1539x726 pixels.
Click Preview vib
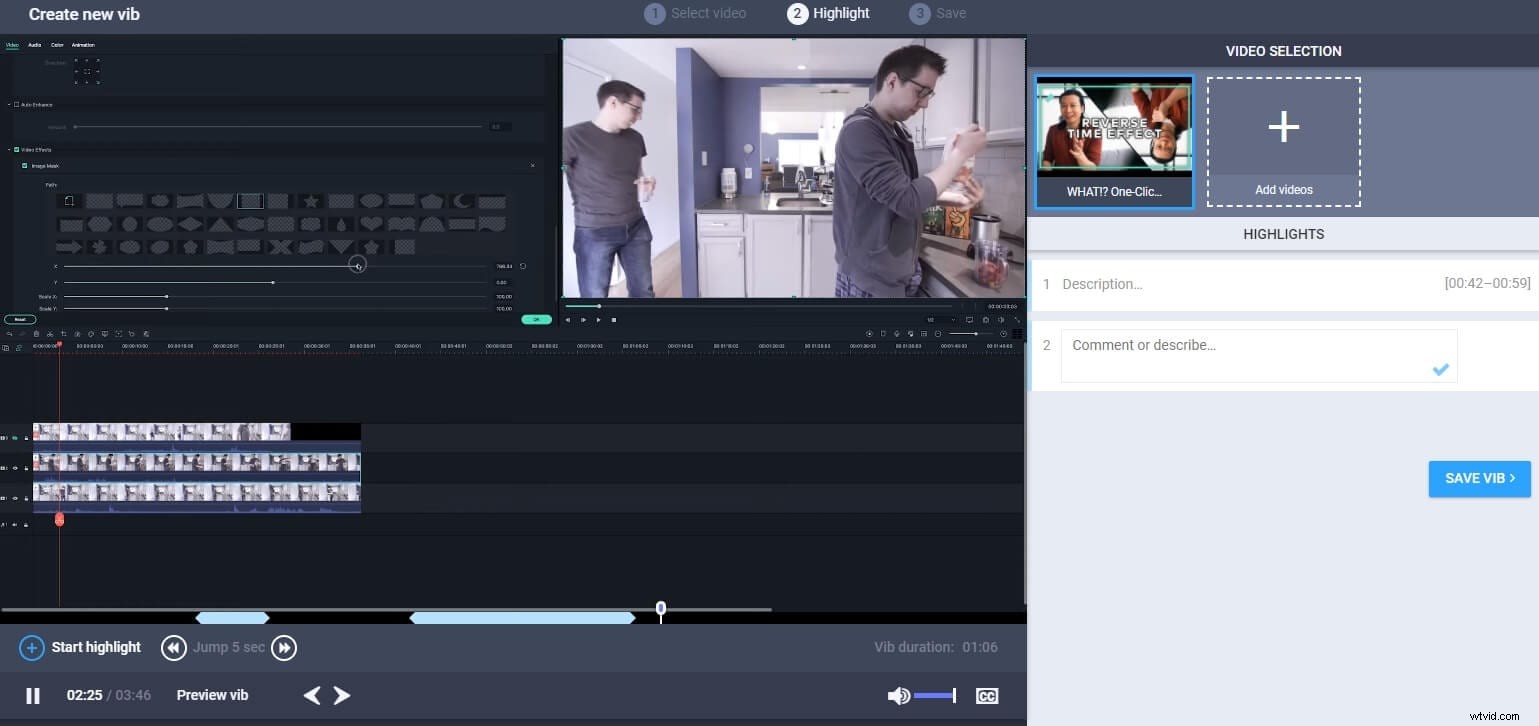coord(212,695)
